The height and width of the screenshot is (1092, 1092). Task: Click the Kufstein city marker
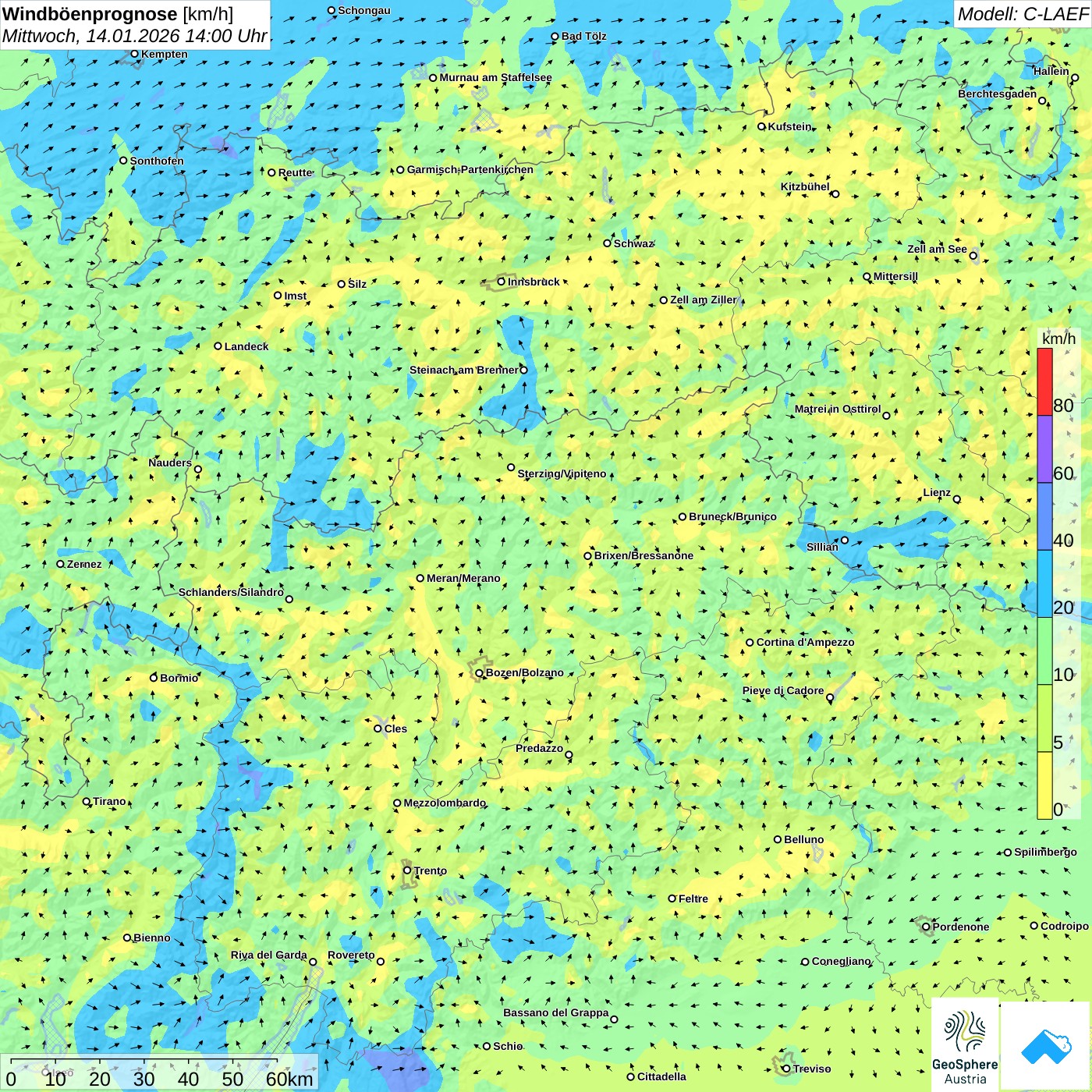tap(762, 126)
